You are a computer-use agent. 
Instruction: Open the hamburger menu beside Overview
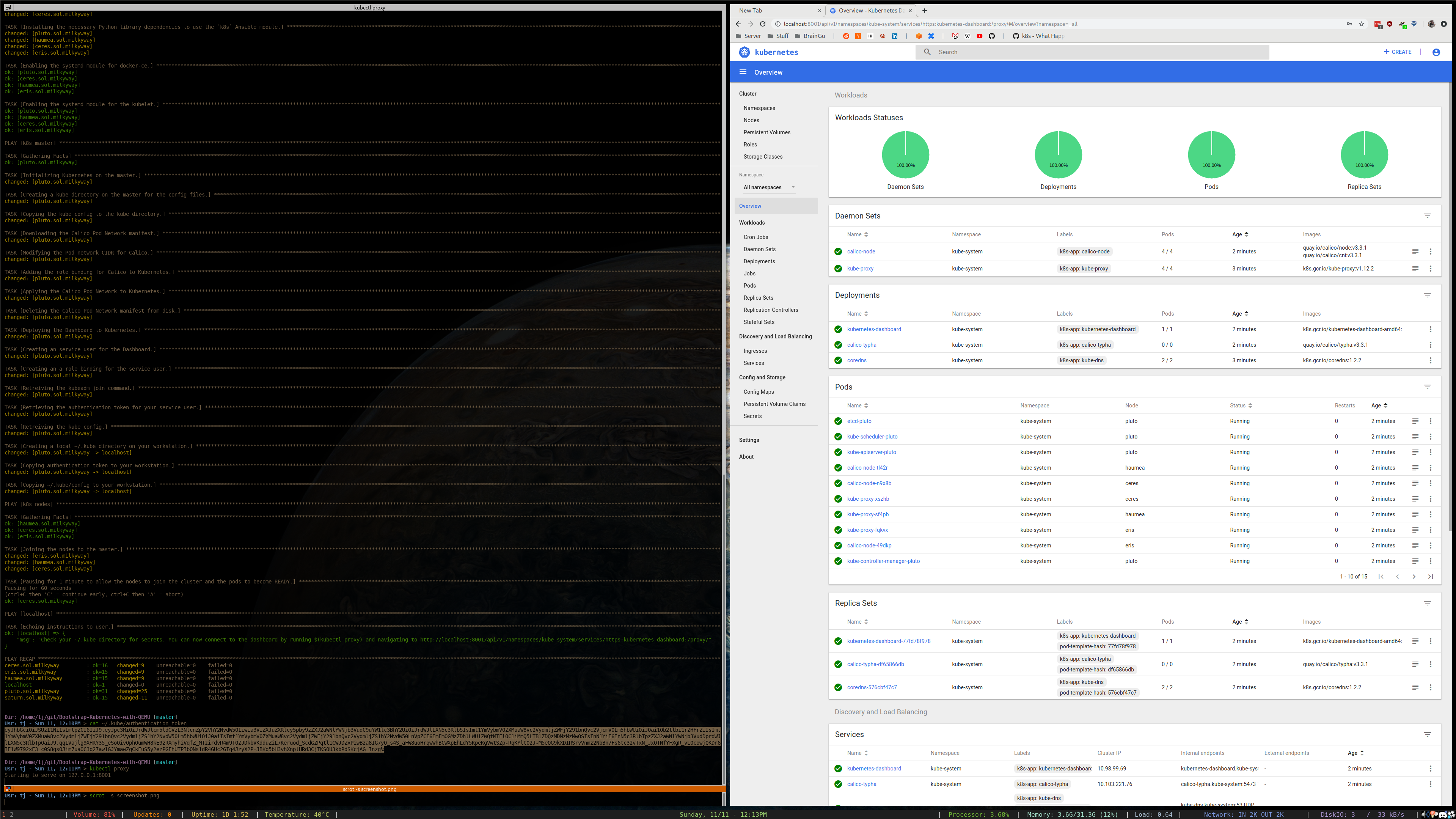(x=743, y=72)
